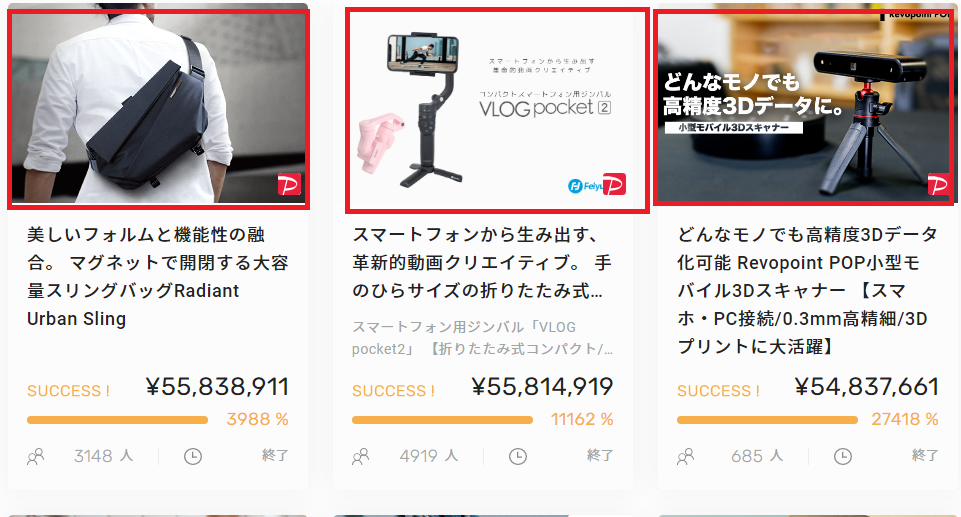The width and height of the screenshot is (961, 517).
Task: Open the VLOG pocket 2 gimbal thumbnail
Action: tap(497, 110)
